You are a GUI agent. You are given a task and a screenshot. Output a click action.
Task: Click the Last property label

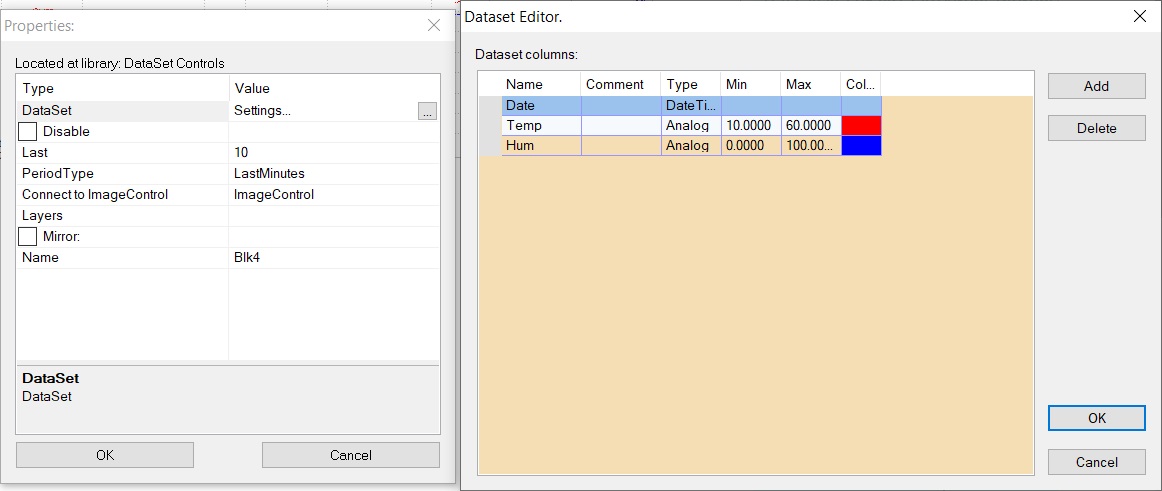tap(35, 153)
